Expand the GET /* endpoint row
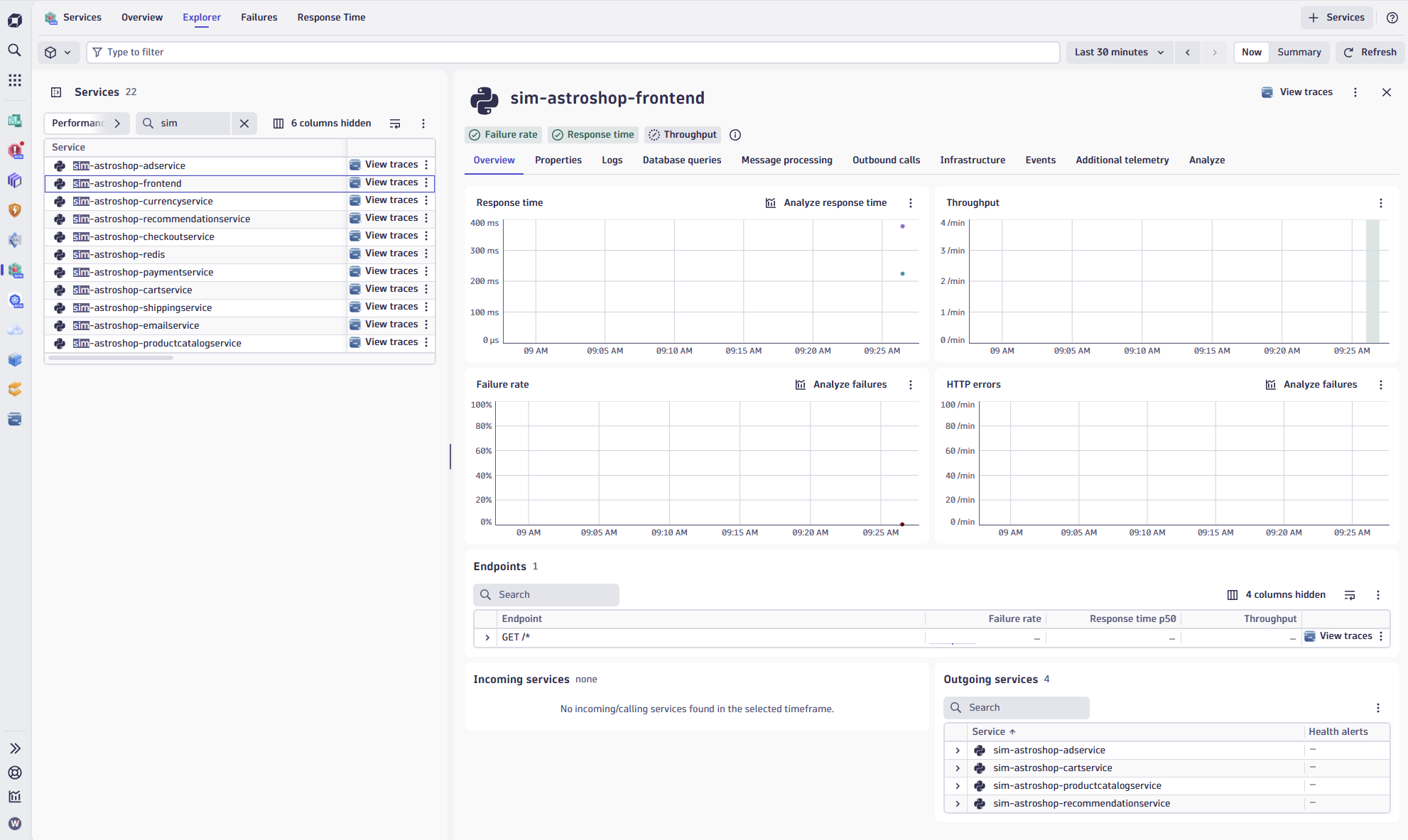This screenshot has height=840, width=1408. pos(487,638)
